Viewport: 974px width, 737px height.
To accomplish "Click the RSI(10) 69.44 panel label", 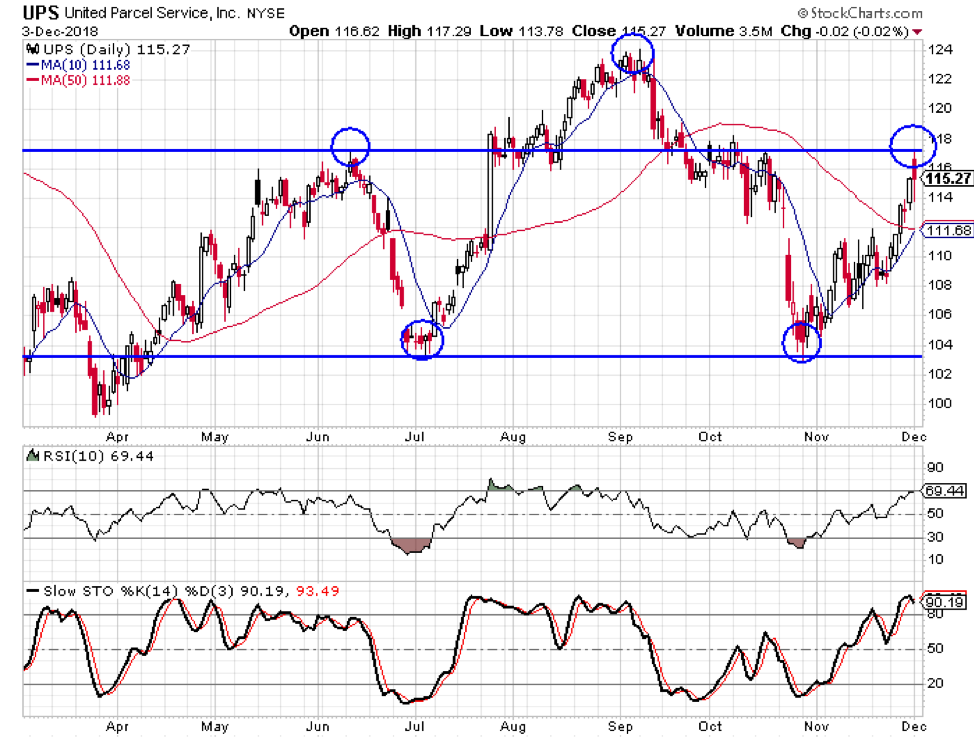I will [x=98, y=456].
